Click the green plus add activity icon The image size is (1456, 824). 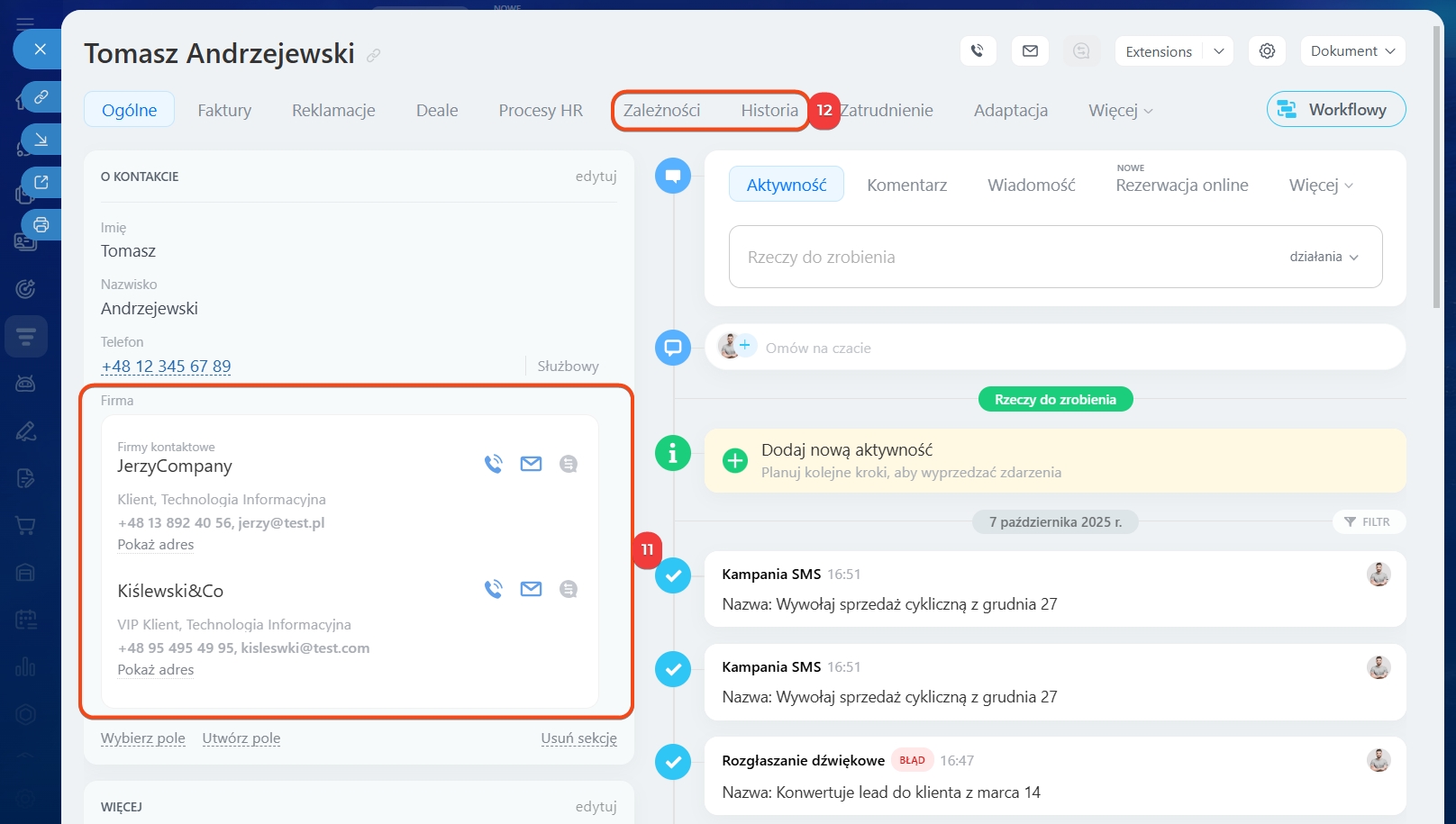[x=735, y=460]
